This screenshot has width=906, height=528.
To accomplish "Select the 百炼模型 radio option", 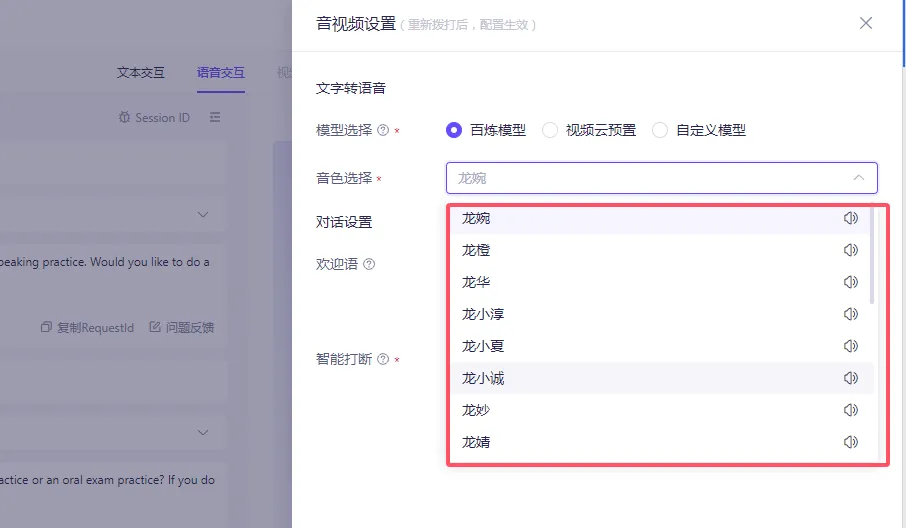I will point(455,130).
